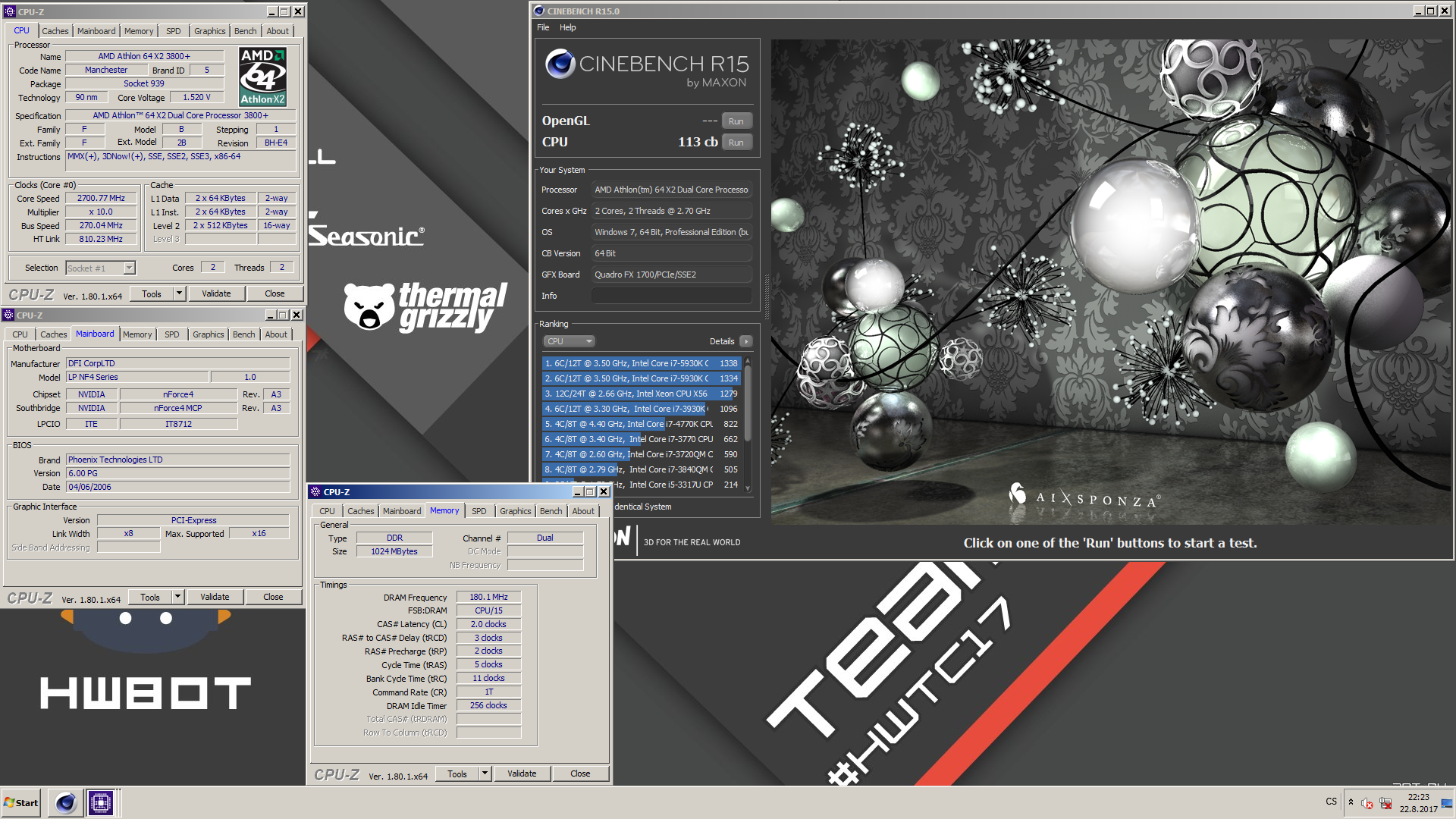Click Close in the Memory CPU-Z window
This screenshot has width=1456, height=819.
click(x=580, y=773)
